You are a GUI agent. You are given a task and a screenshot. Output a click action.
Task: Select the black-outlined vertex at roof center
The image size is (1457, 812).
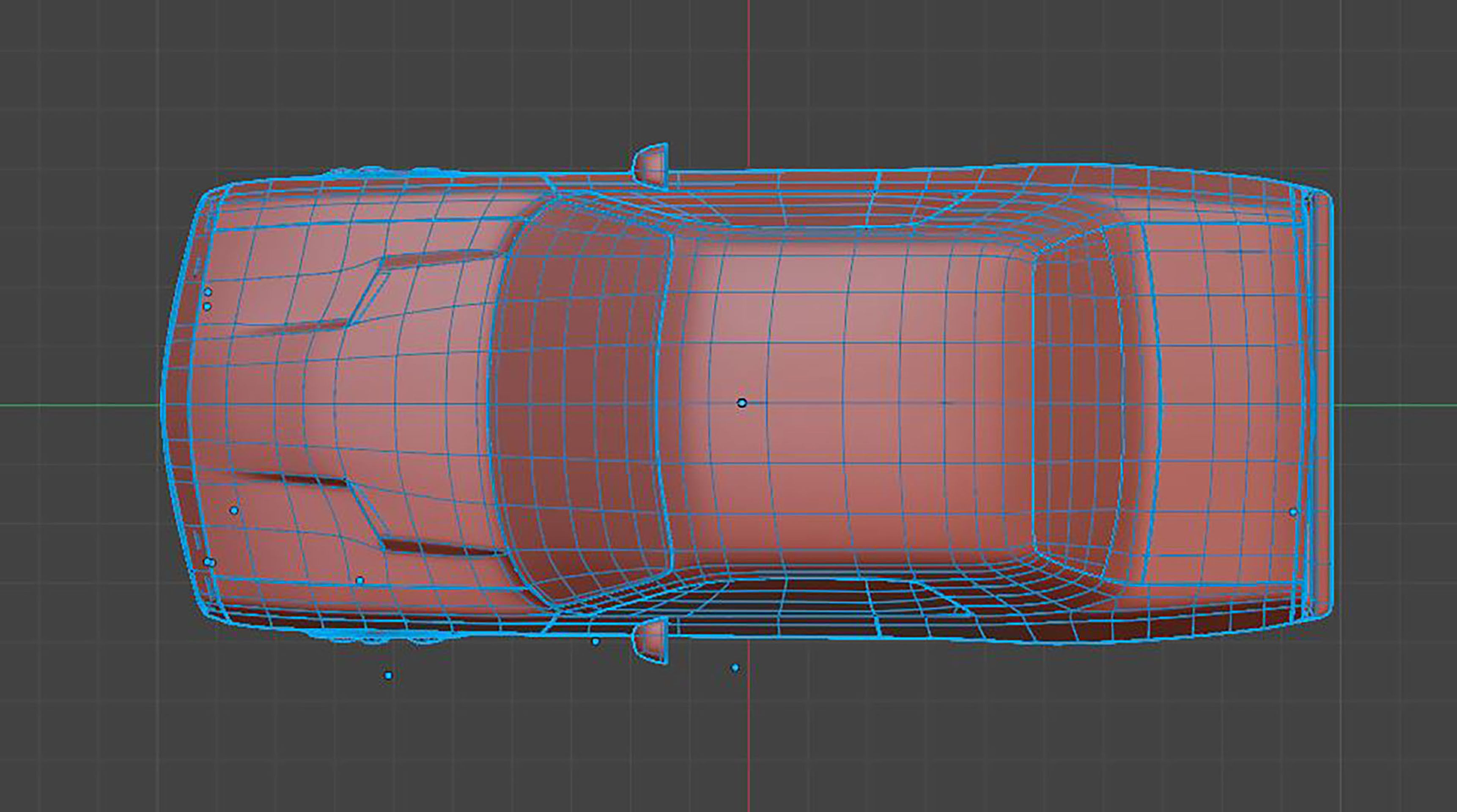point(742,403)
